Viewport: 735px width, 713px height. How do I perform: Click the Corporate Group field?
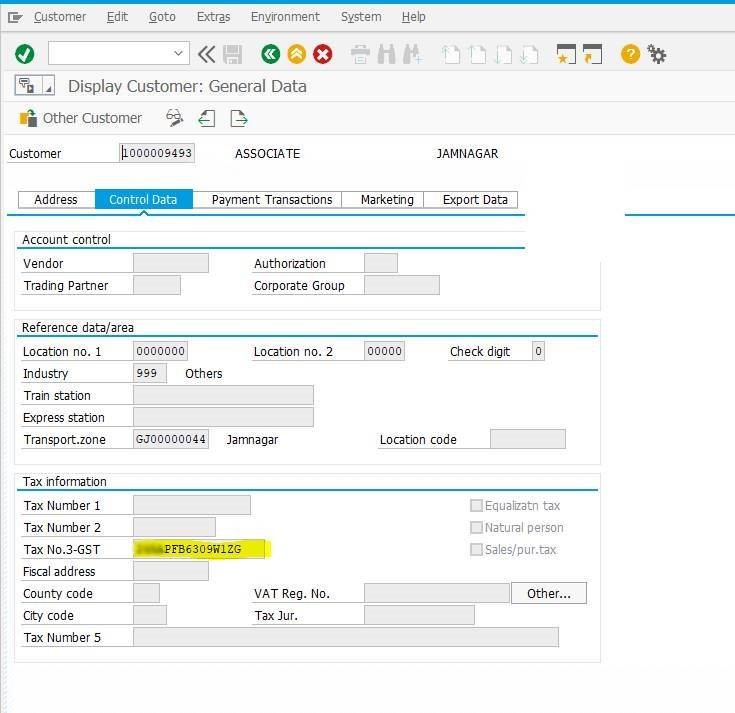(x=402, y=285)
